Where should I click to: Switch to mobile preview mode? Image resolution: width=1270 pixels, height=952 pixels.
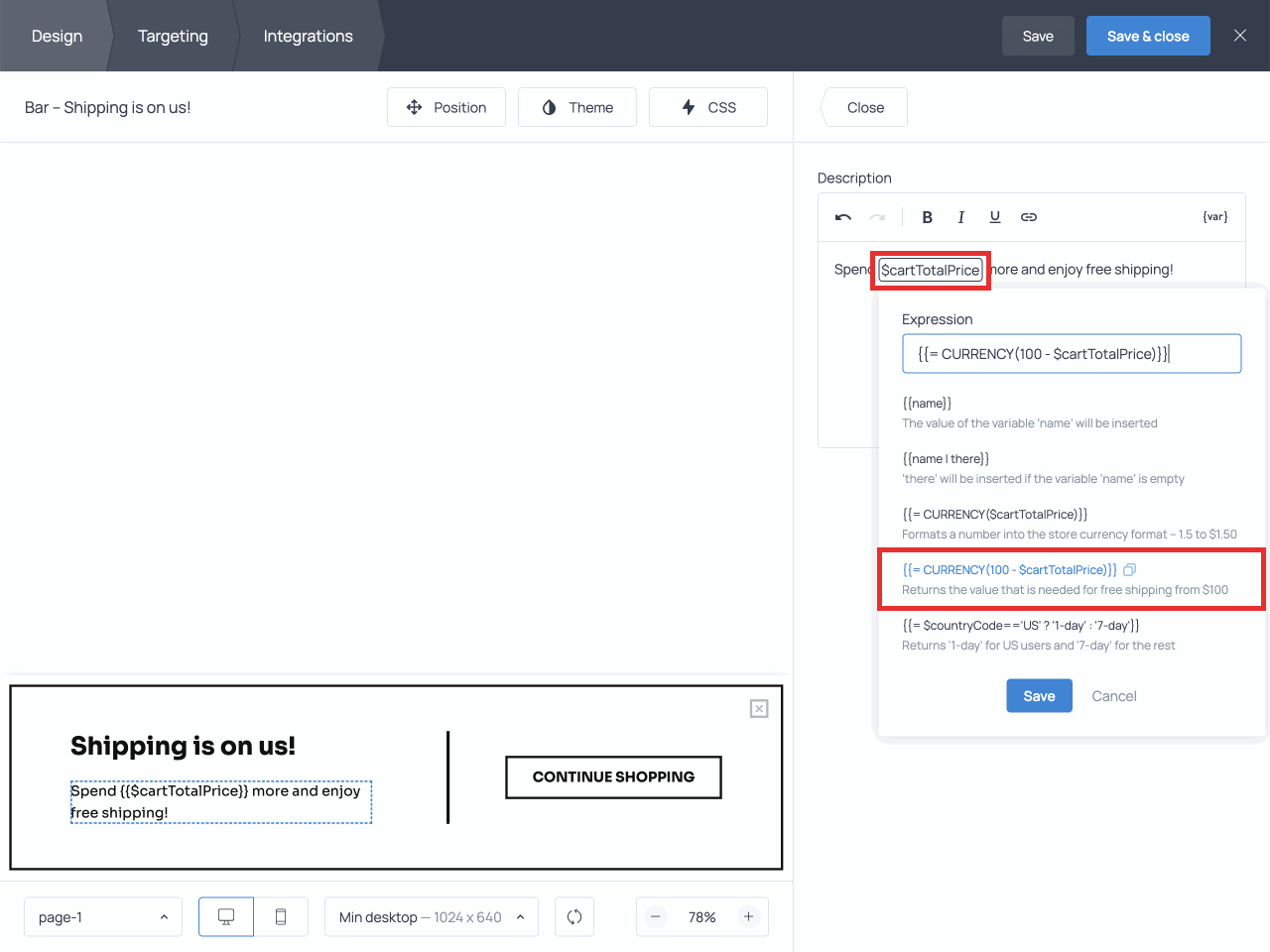pyautogui.click(x=281, y=917)
